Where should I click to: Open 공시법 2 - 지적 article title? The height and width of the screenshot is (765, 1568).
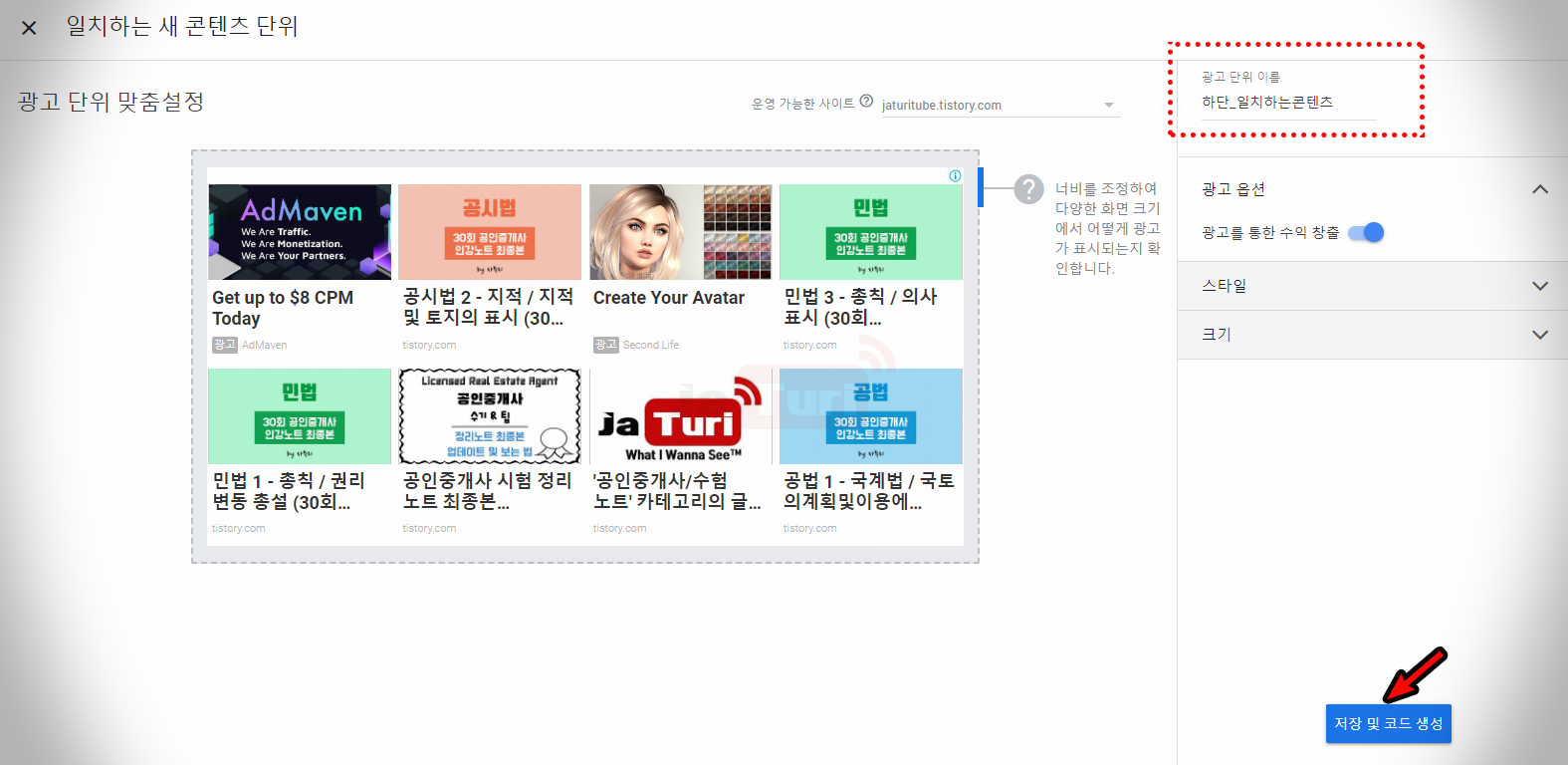pyautogui.click(x=488, y=307)
